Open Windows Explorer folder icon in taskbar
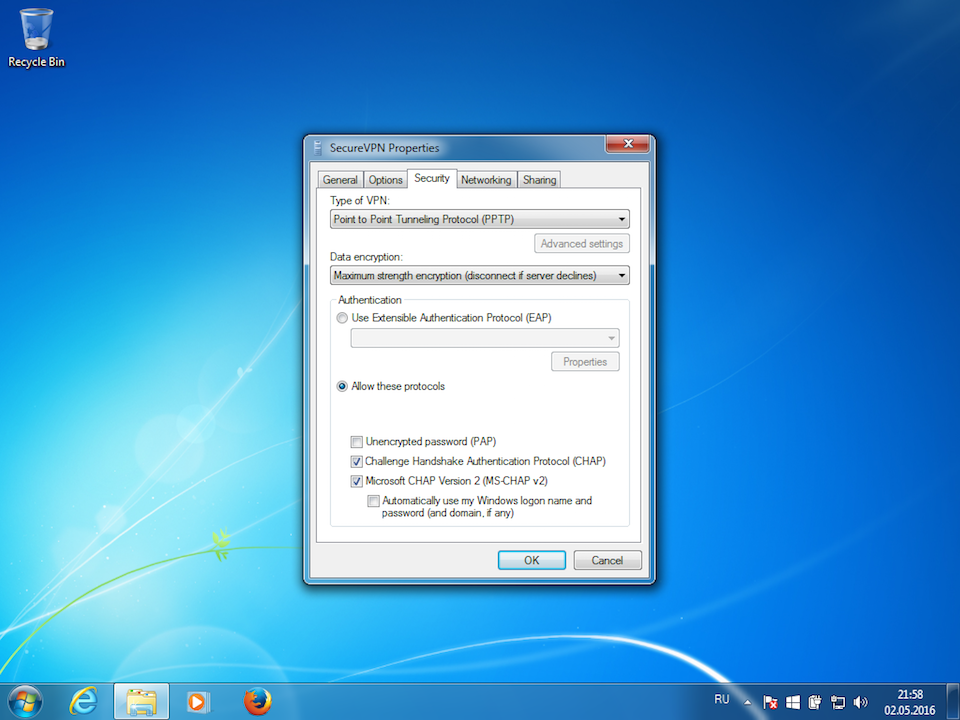 pos(141,702)
